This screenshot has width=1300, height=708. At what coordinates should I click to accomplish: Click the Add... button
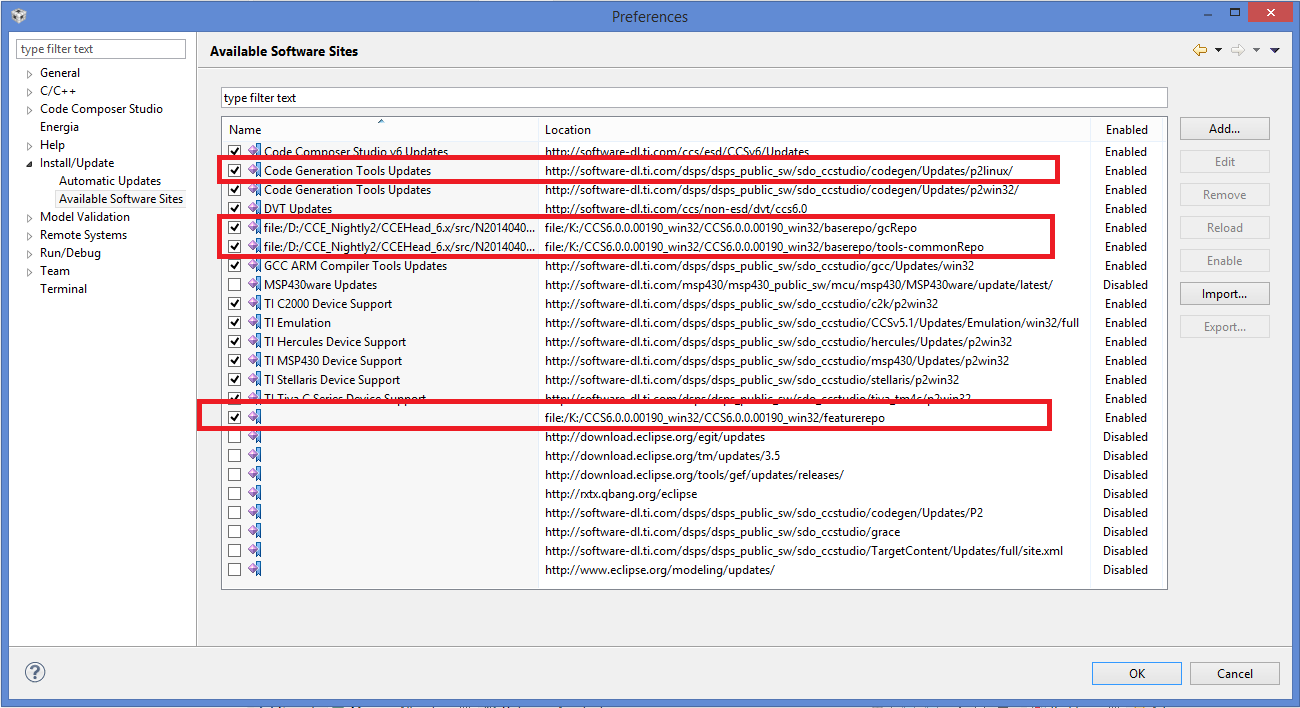pos(1224,128)
